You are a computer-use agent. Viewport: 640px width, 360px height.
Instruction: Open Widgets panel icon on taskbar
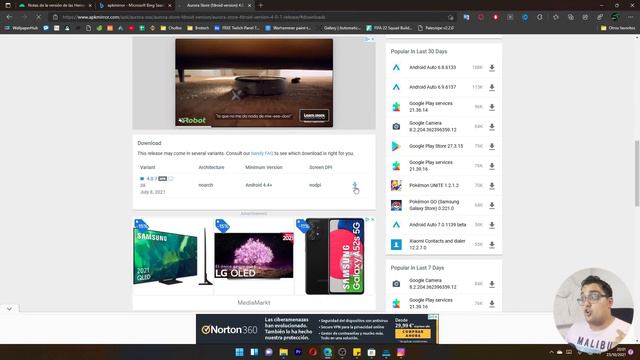(254, 352)
